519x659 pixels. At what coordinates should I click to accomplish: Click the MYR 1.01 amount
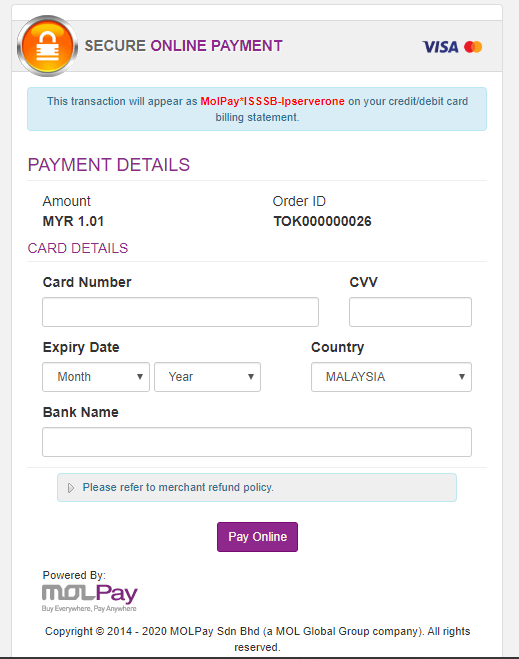click(x=73, y=221)
